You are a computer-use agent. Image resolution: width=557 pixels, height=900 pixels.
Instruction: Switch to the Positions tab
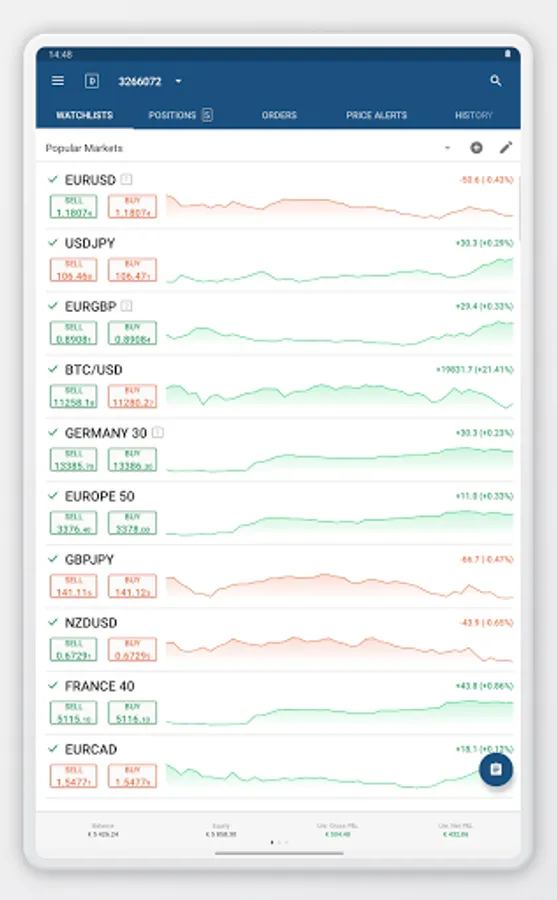(180, 115)
